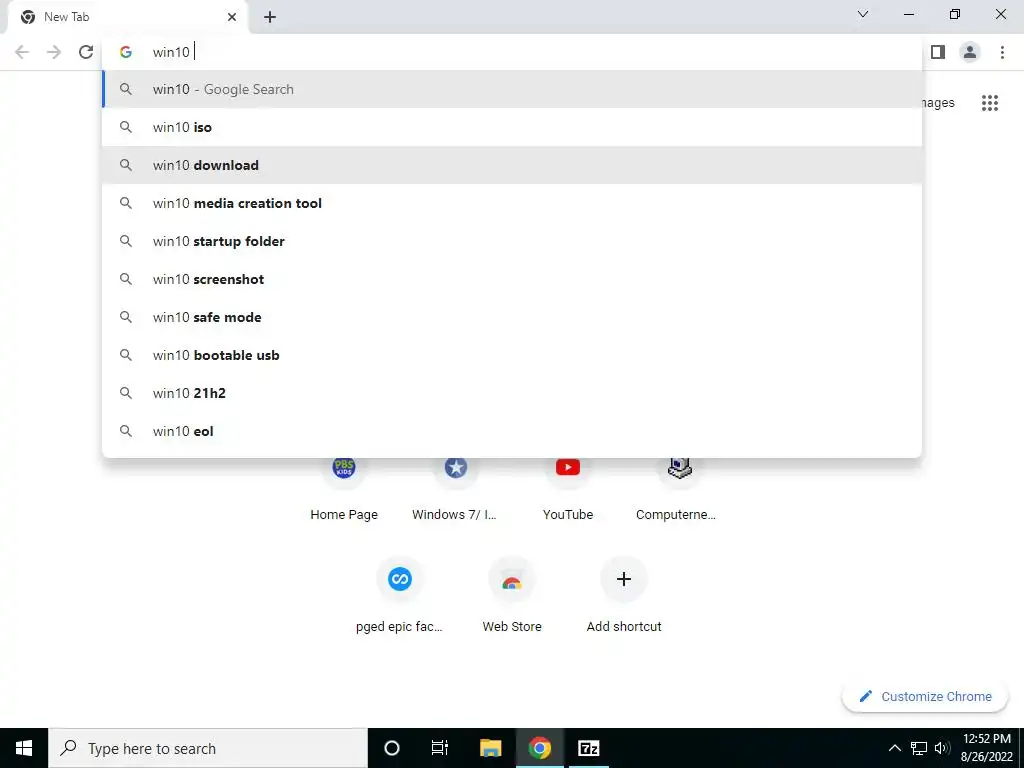1024x768 pixels.
Task: Click inside the address bar text win10
Action: 171,52
